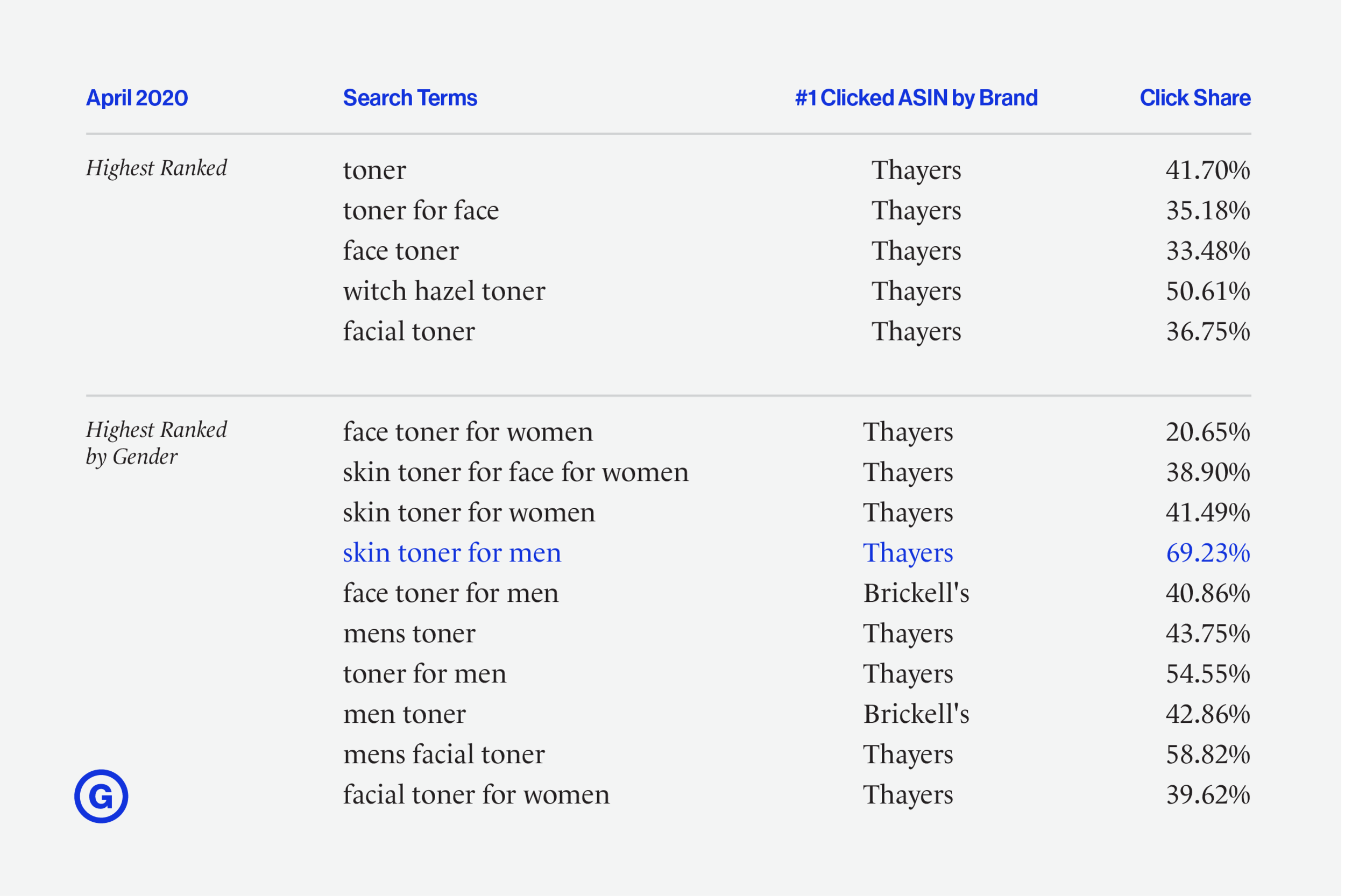Click Brickell's in the 'men toner' row
Viewport: 1345px width, 896px height.
(x=916, y=714)
